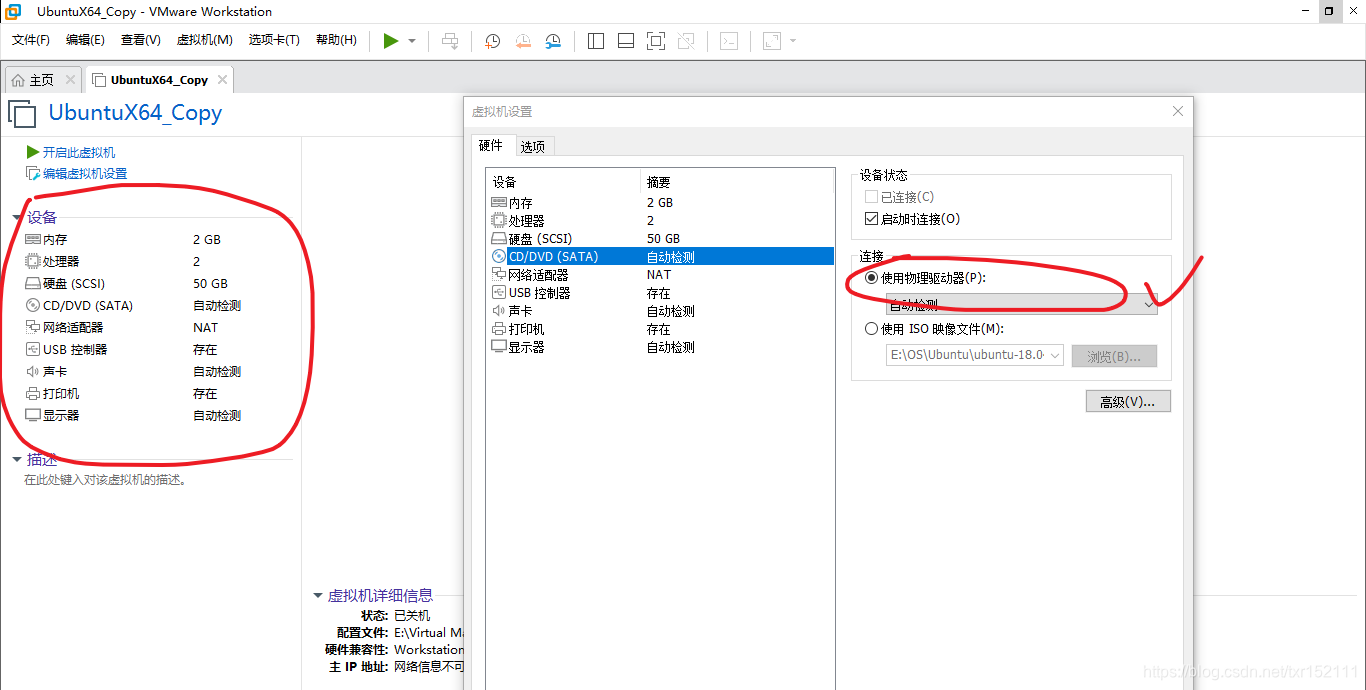This screenshot has height=690, width=1366.
Task: Collapse the 虚拟机详细信息 section
Action: pyautogui.click(x=318, y=596)
